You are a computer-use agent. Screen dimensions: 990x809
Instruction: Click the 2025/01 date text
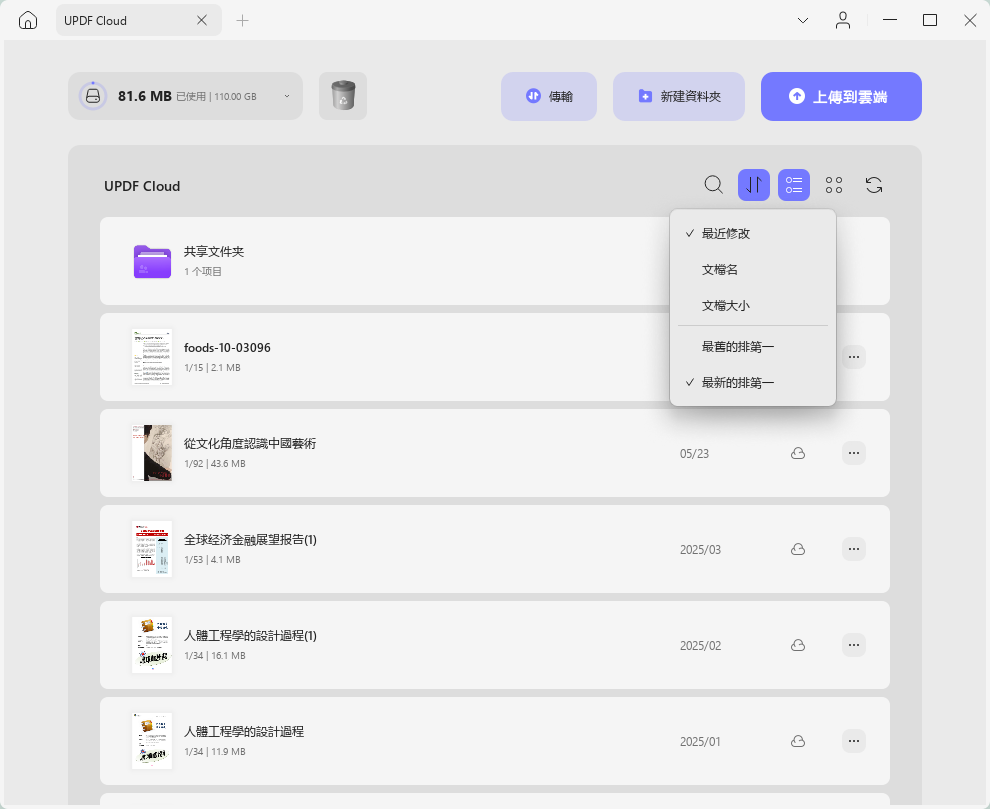(x=700, y=742)
